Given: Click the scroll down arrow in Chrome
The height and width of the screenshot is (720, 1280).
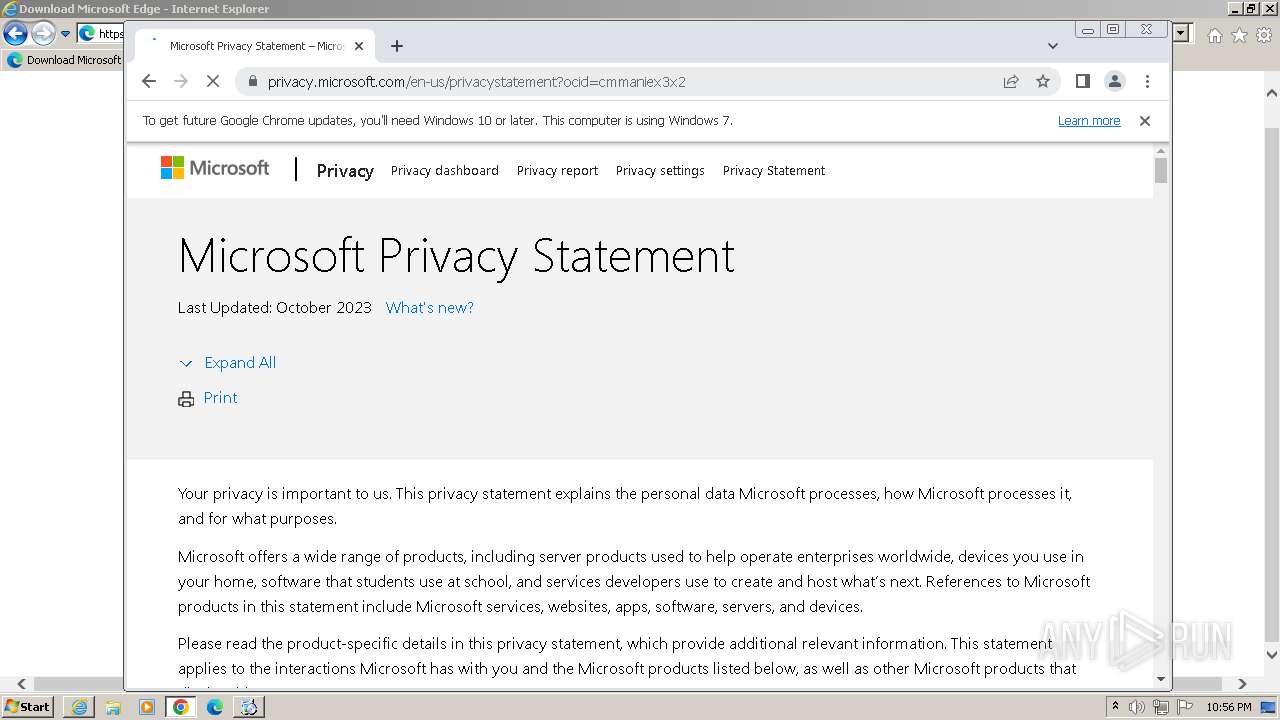Looking at the screenshot, I should tap(1161, 680).
